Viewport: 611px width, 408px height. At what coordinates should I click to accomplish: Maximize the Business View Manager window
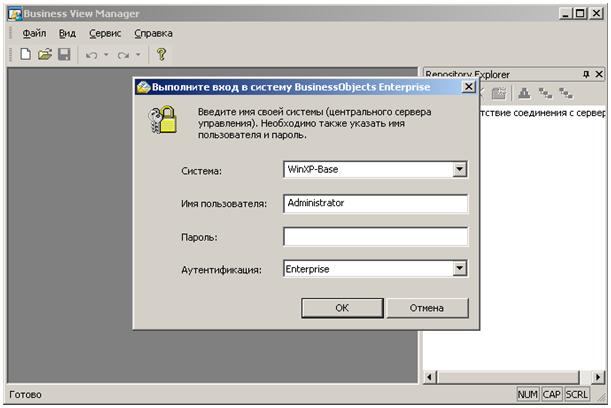tap(580, 14)
